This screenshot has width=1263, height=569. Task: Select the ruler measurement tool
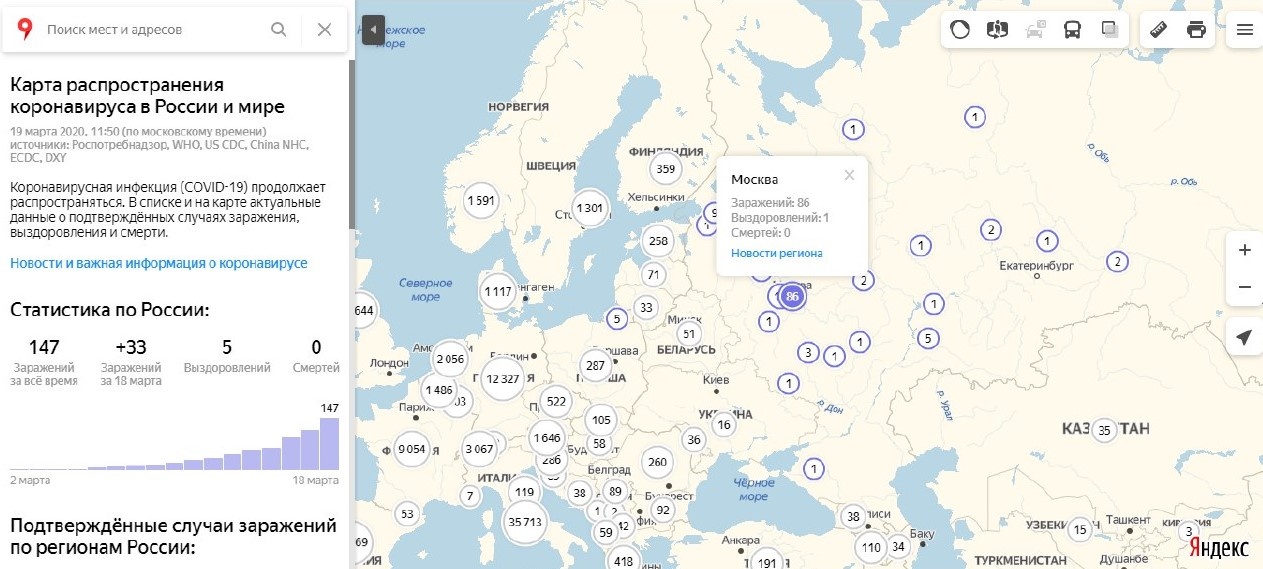(x=1160, y=29)
